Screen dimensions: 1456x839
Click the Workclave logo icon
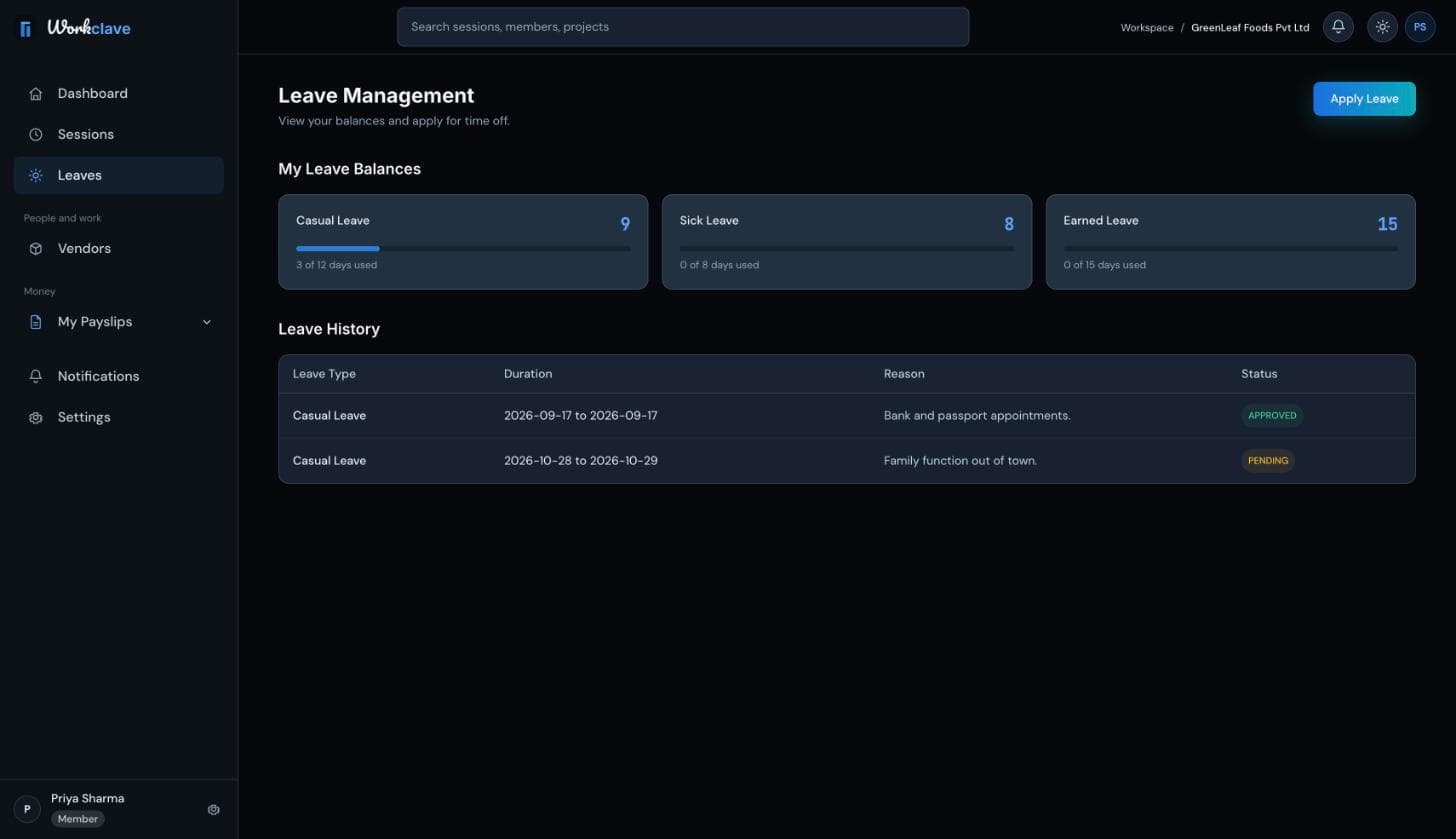(x=26, y=29)
